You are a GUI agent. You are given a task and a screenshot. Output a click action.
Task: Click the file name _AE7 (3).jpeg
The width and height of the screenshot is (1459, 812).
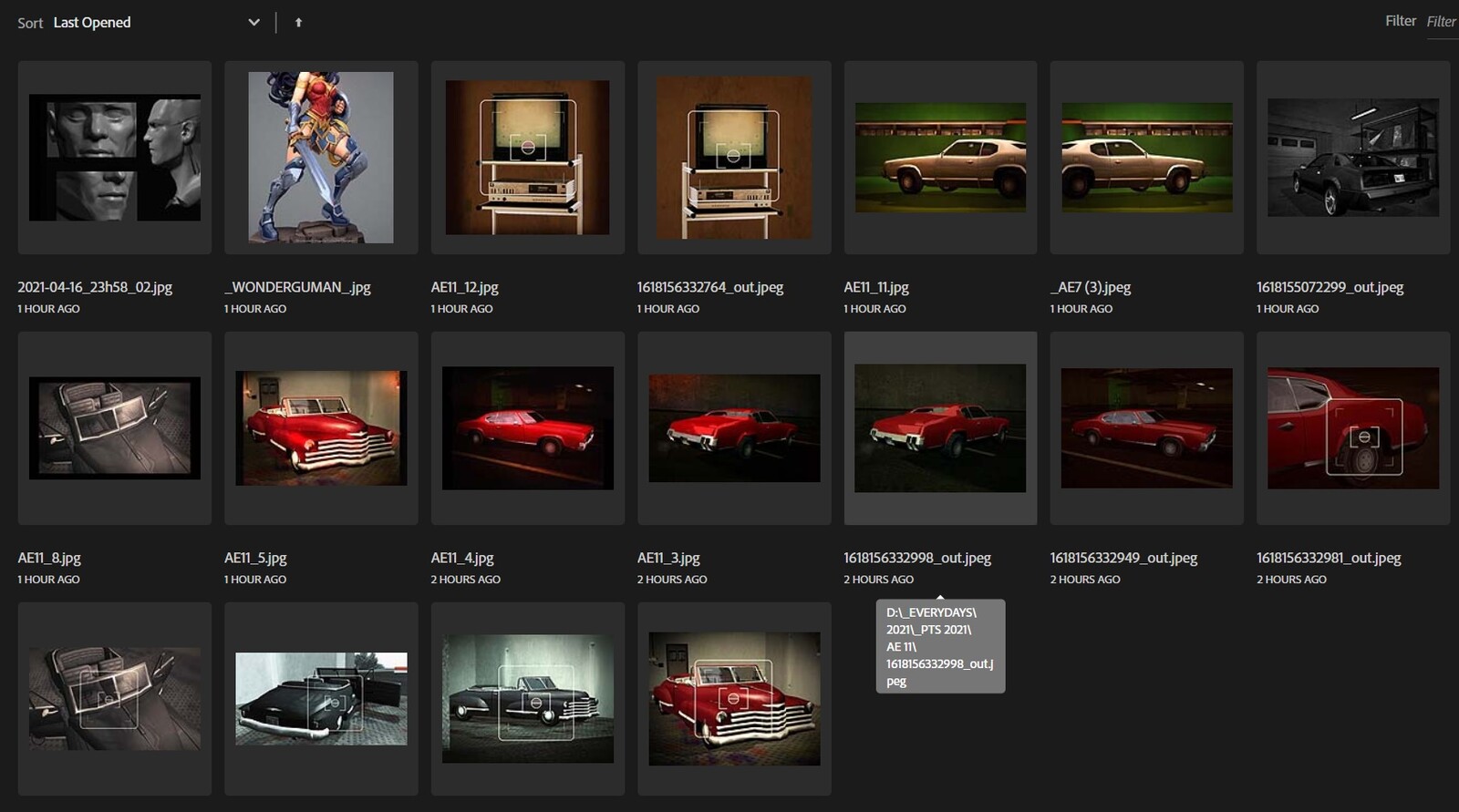coord(1090,287)
